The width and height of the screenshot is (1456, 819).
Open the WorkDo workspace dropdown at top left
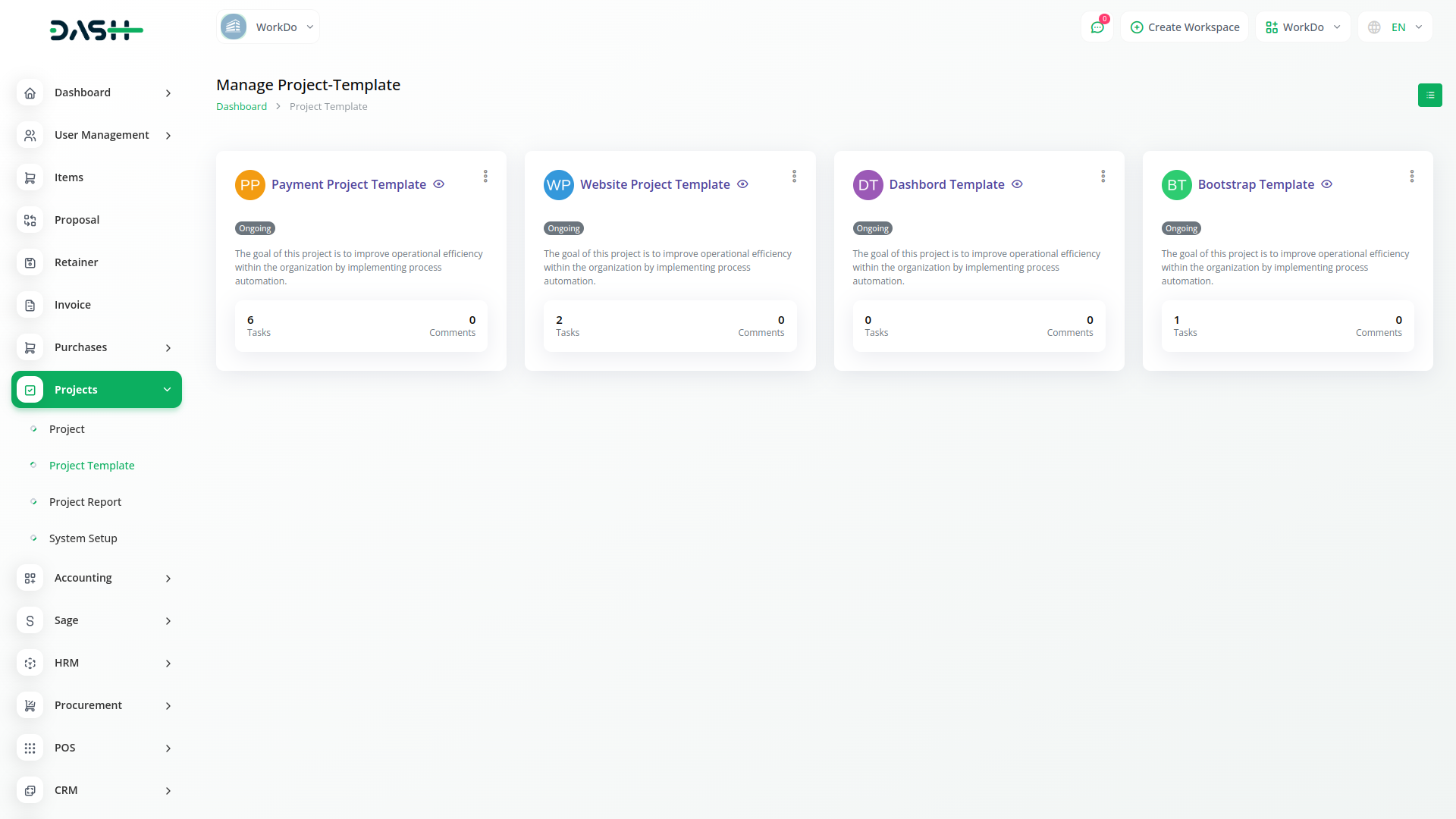[x=268, y=27]
